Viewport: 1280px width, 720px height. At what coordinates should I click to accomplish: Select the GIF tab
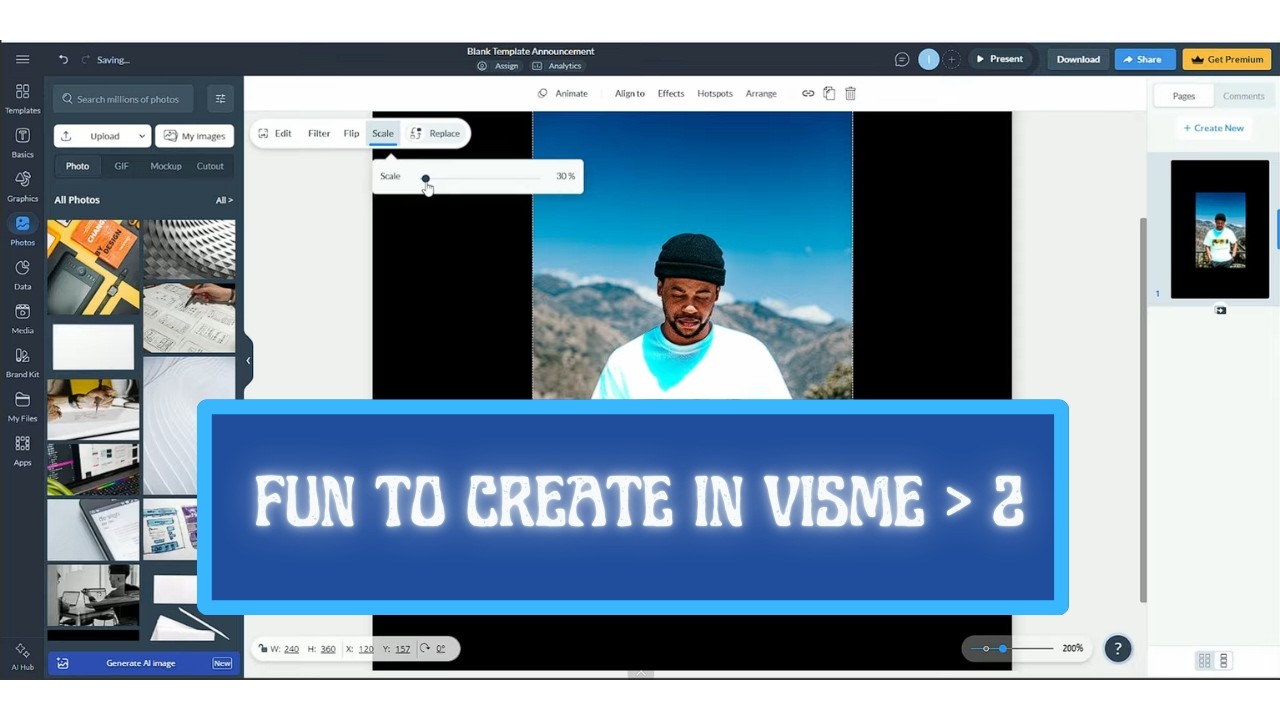pyautogui.click(x=121, y=166)
